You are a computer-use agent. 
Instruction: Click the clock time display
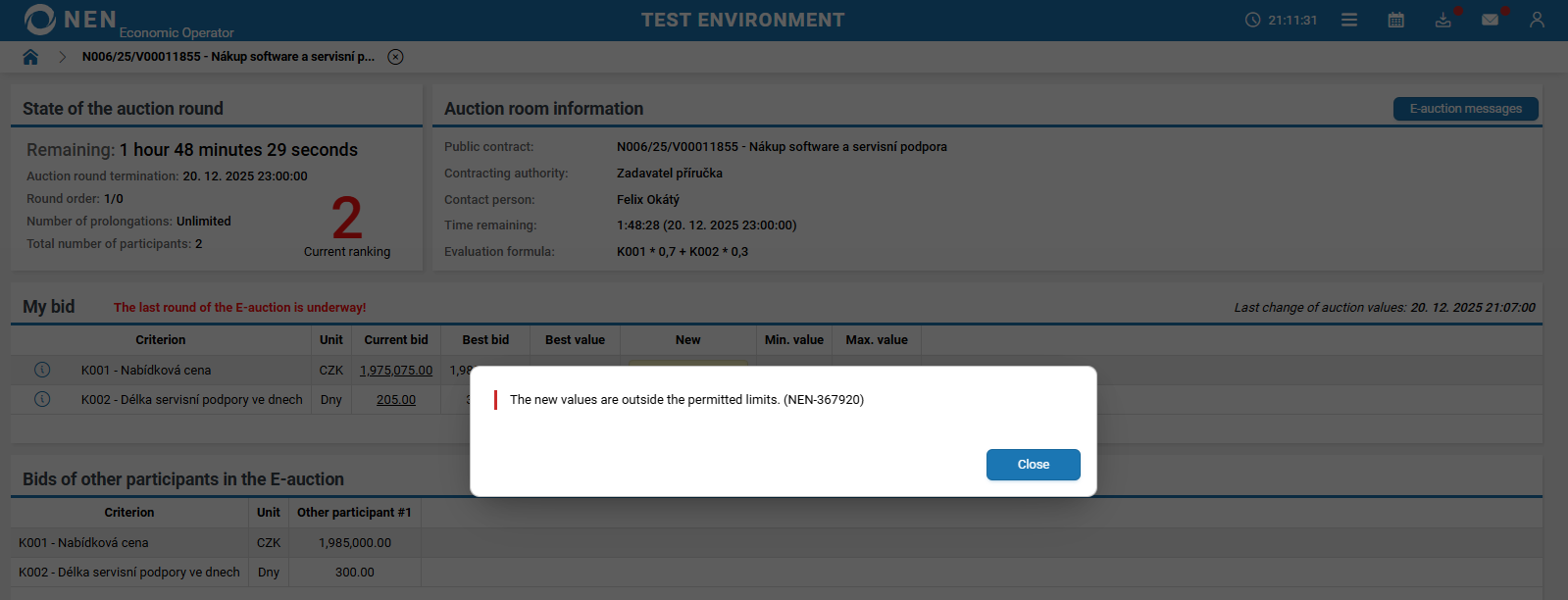pos(1282,20)
